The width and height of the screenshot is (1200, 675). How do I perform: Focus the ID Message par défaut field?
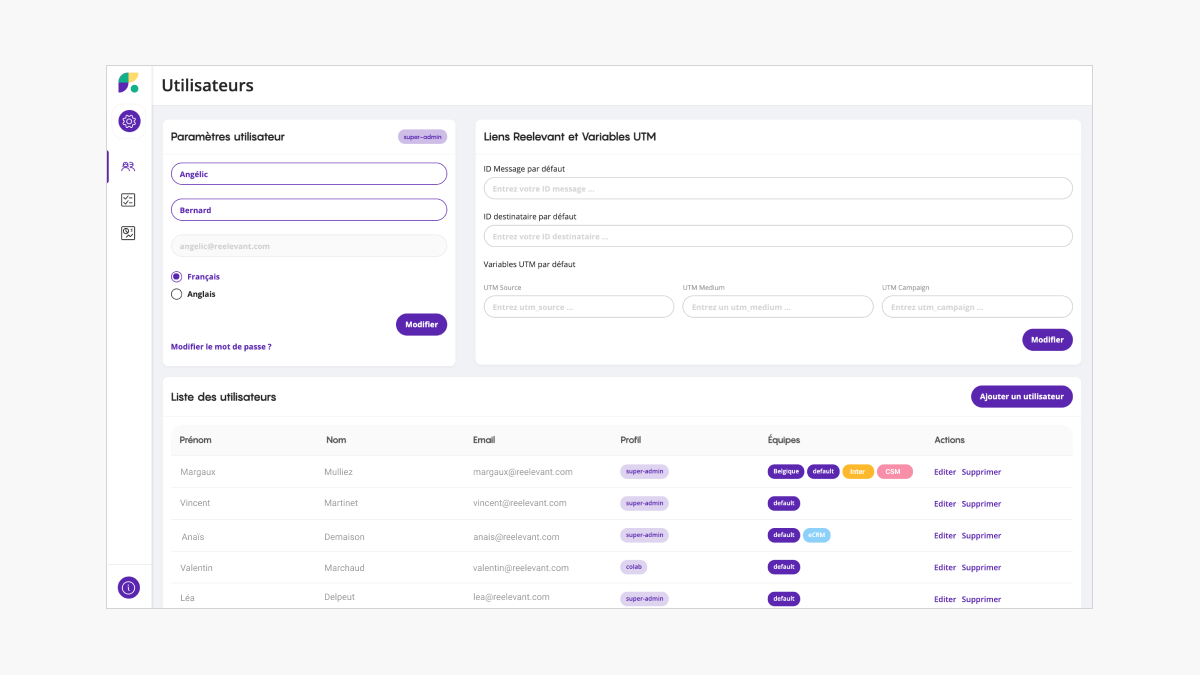pos(778,188)
